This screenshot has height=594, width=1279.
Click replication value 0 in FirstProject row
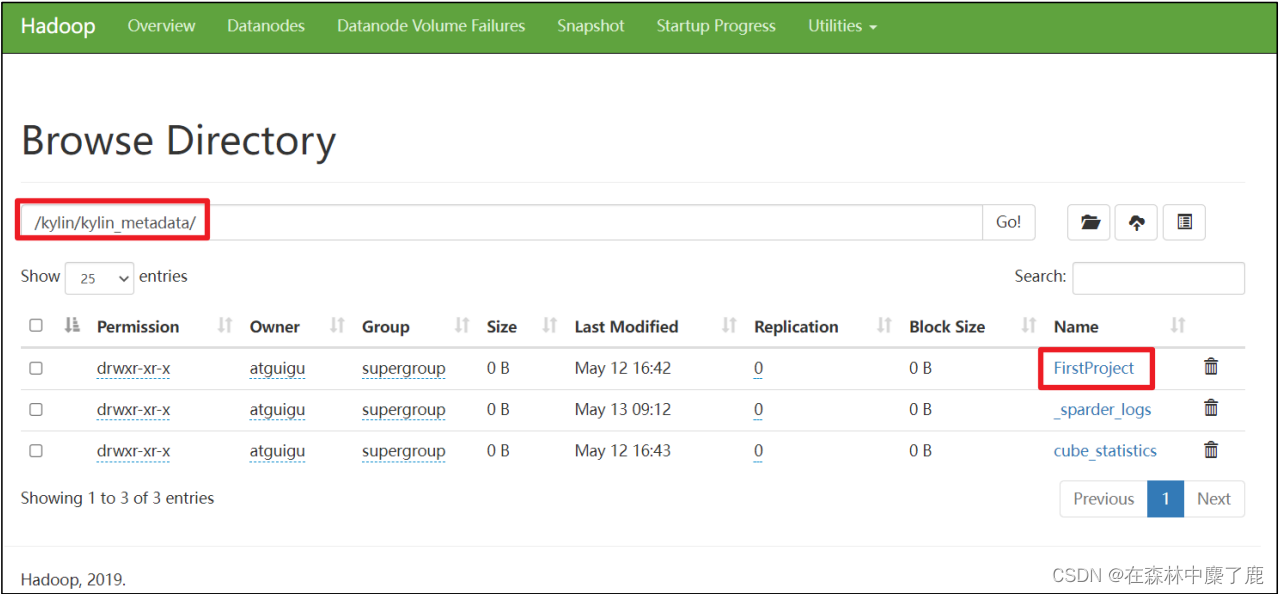point(759,368)
